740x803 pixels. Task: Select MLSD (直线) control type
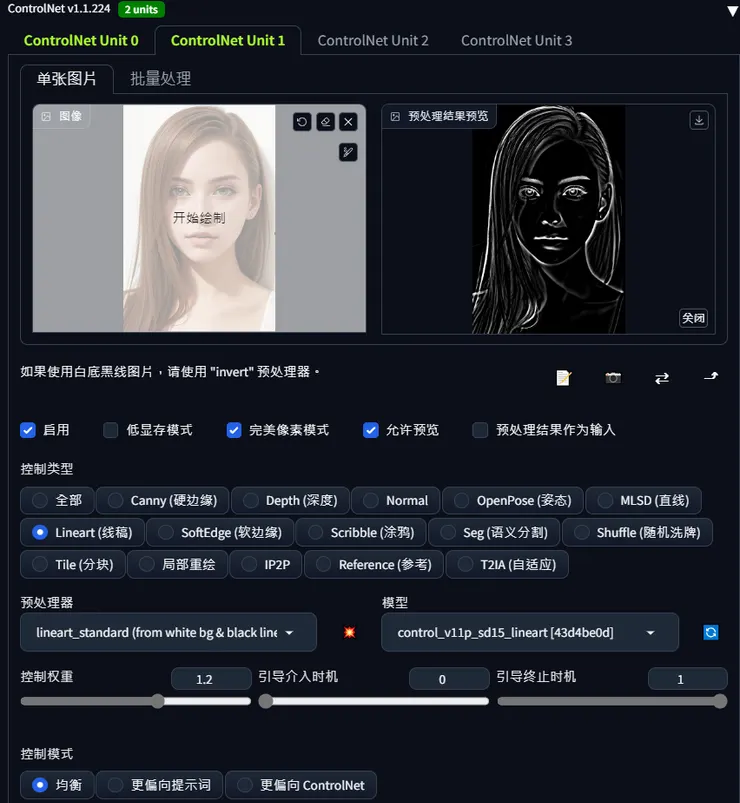(644, 500)
